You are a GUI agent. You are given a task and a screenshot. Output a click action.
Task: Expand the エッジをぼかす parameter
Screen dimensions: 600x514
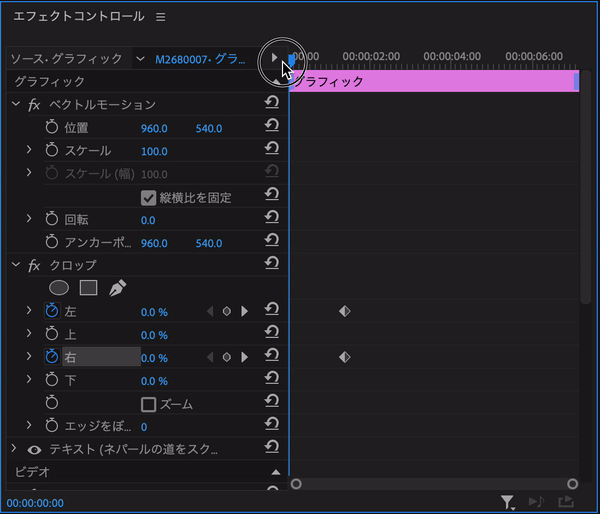pyautogui.click(x=29, y=425)
